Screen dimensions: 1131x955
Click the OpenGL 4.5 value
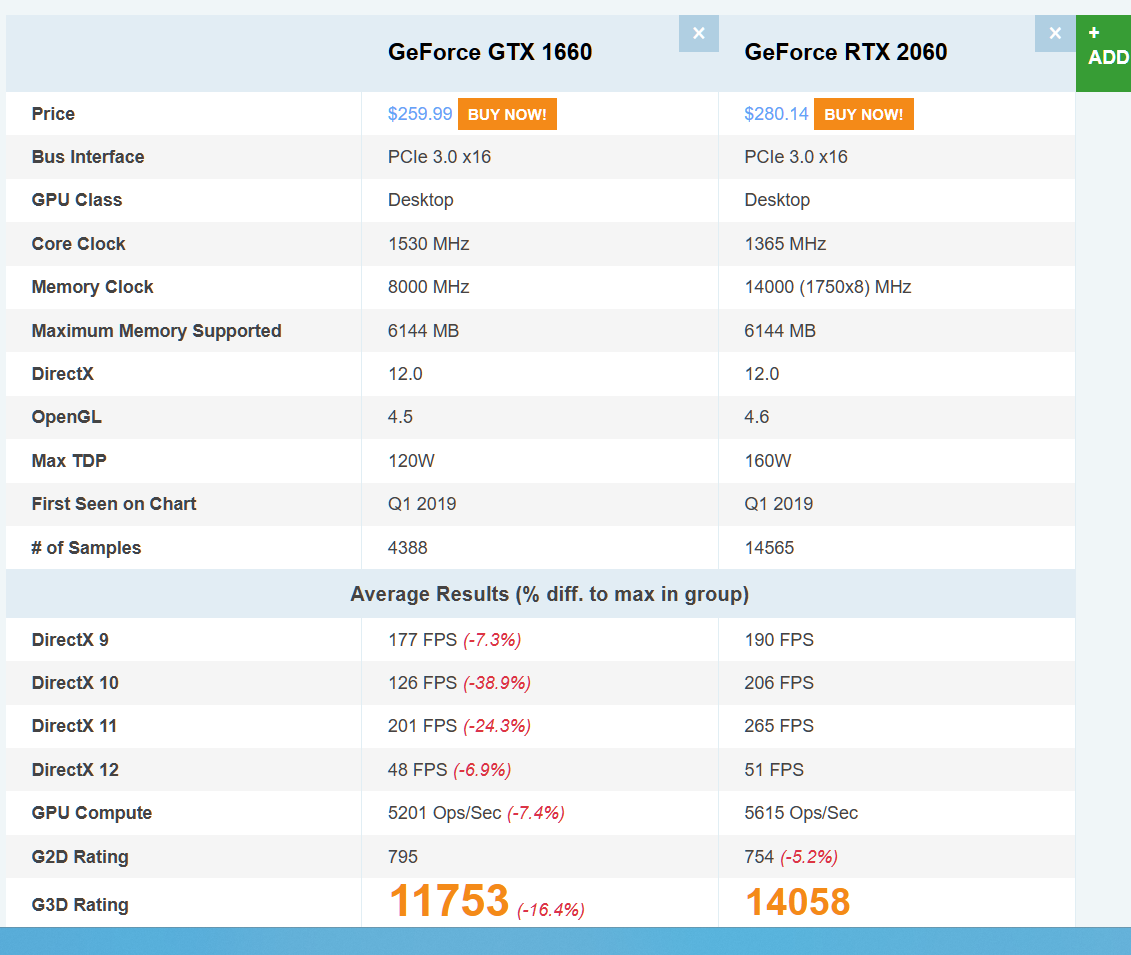400,417
